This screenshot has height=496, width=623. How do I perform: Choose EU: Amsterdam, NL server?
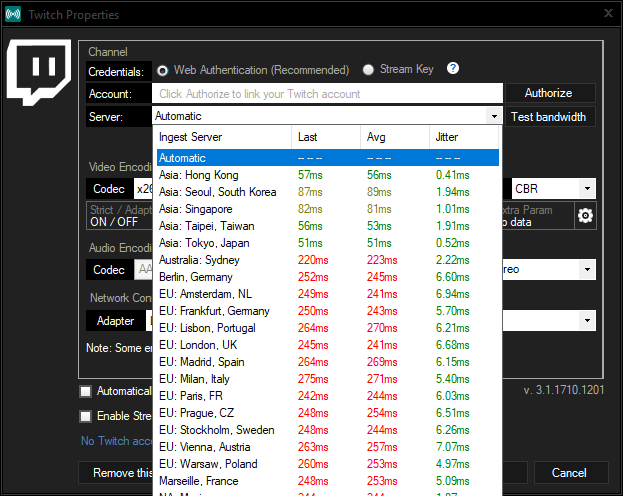pyautogui.click(x=328, y=294)
